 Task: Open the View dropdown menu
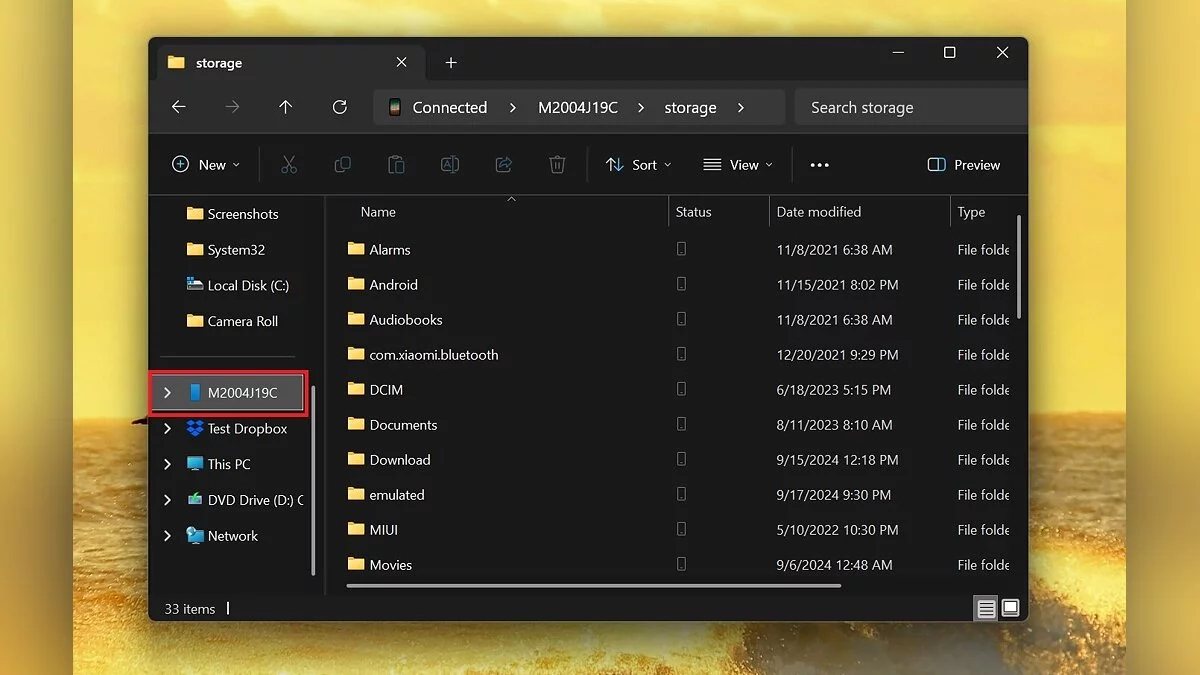pos(738,165)
